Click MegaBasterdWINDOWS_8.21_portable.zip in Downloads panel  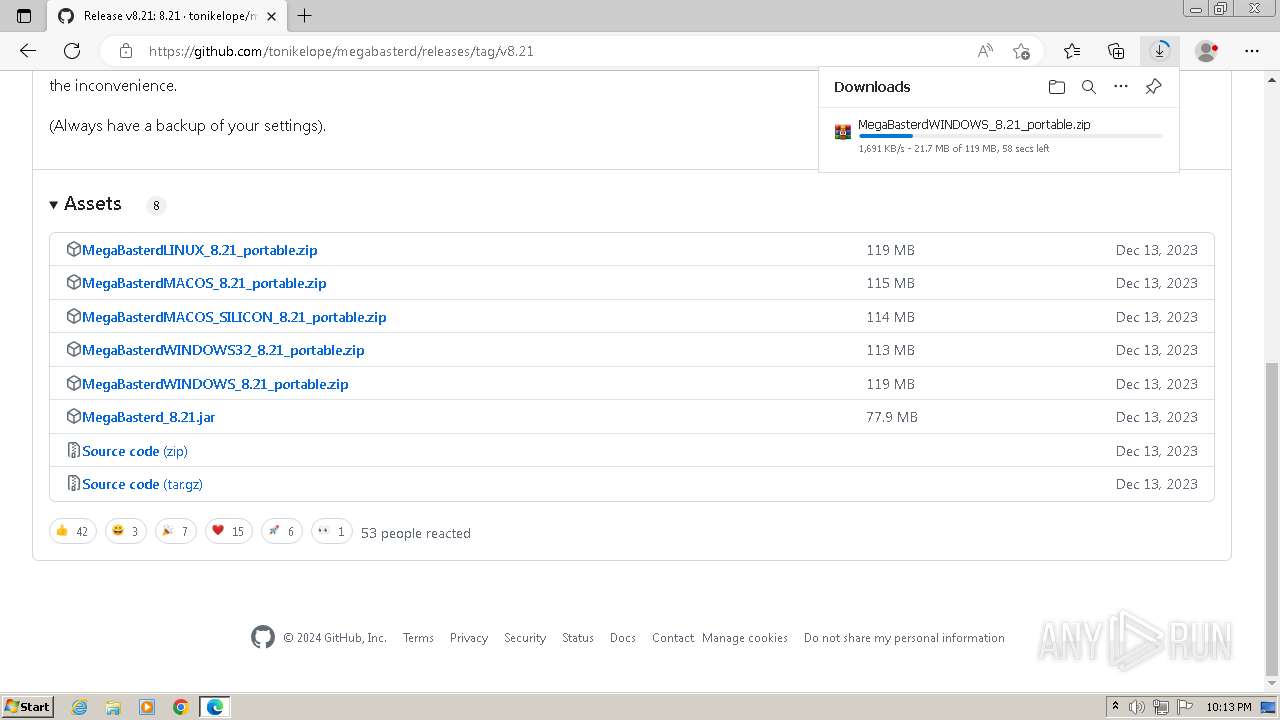click(974, 125)
